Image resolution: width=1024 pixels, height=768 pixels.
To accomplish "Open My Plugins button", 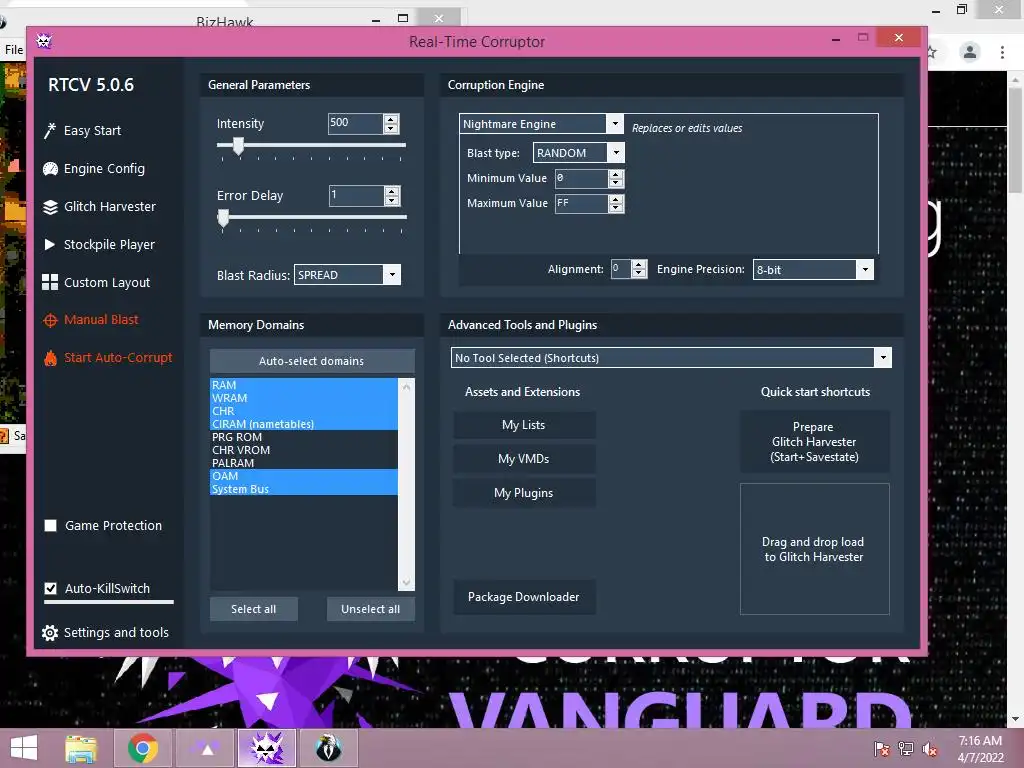I will pos(524,493).
